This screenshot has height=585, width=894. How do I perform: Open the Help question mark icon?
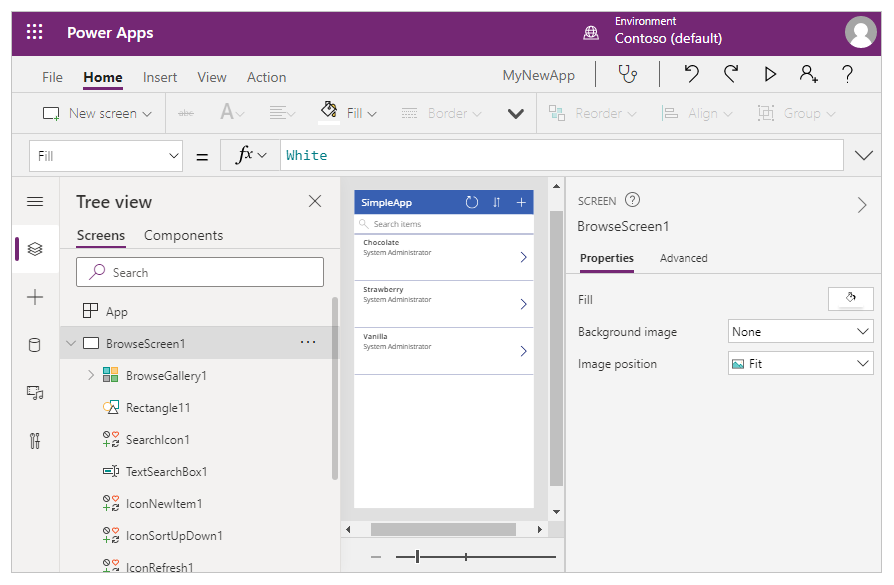[846, 76]
